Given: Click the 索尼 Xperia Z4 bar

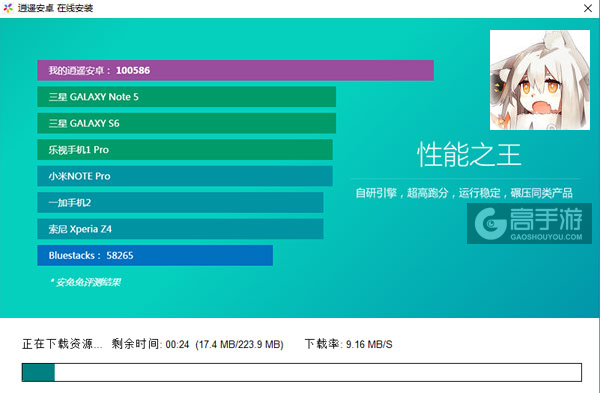Looking at the screenshot, I should (180, 229).
